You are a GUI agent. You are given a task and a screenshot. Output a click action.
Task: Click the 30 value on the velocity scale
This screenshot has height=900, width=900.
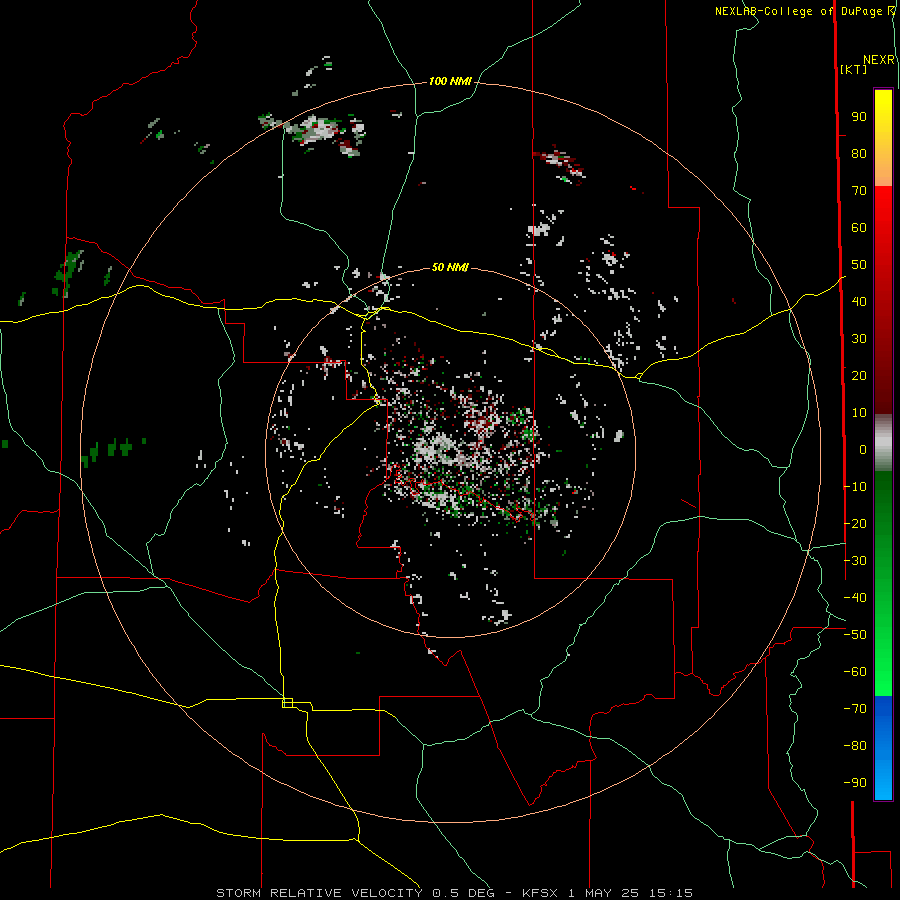859,339
